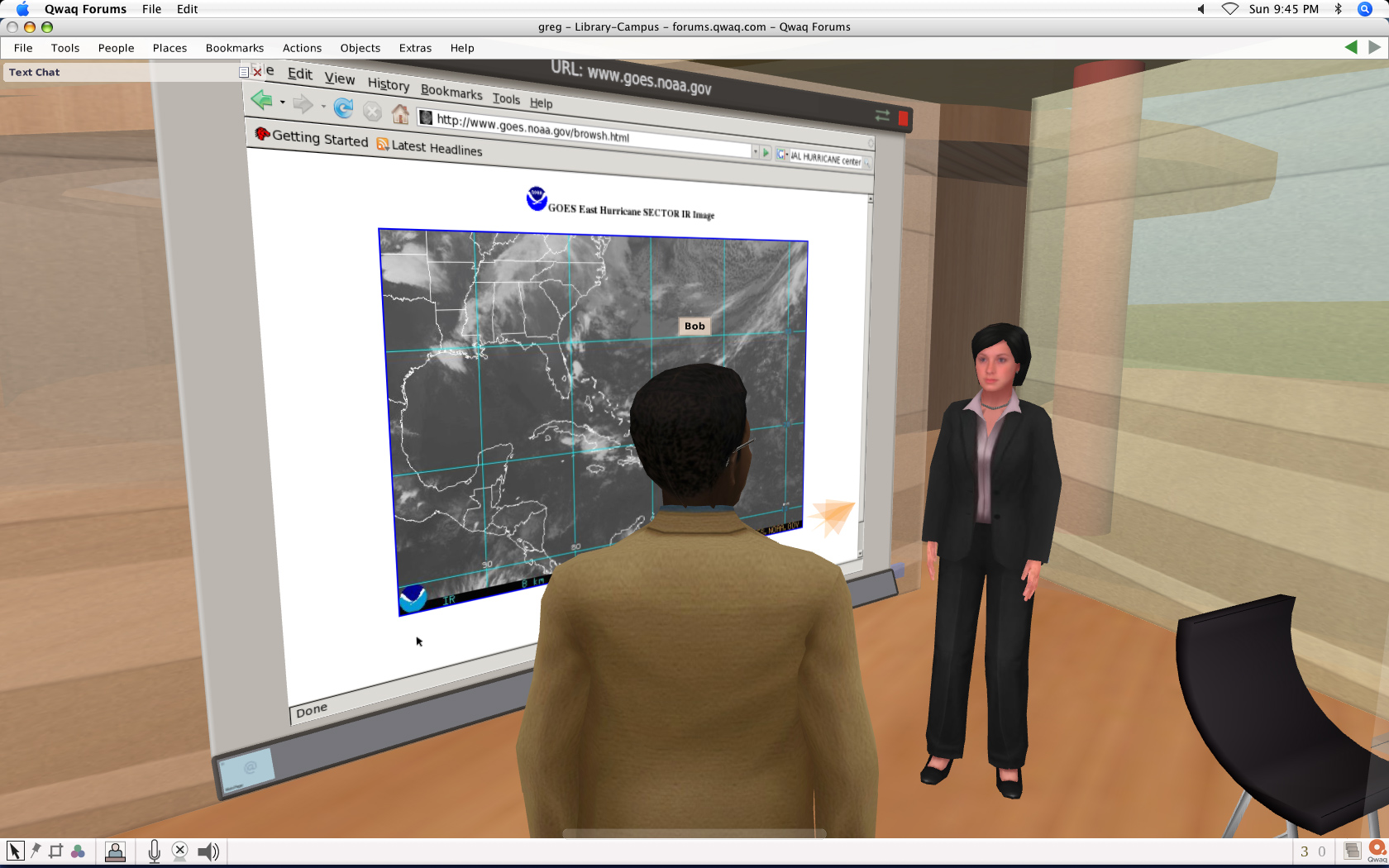Click the browser home icon
This screenshot has height=868, width=1389.
pos(400,113)
